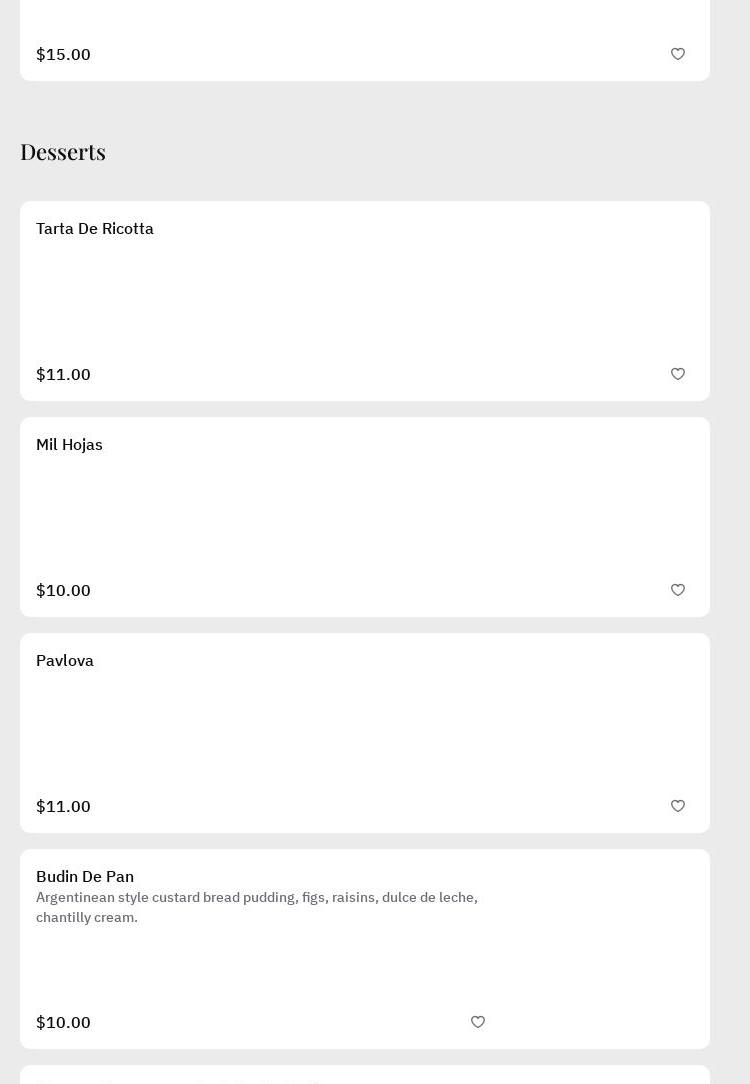This screenshot has height=1084, width=750.
Task: Open the Tarta De Ricotta item title
Action: (95, 229)
